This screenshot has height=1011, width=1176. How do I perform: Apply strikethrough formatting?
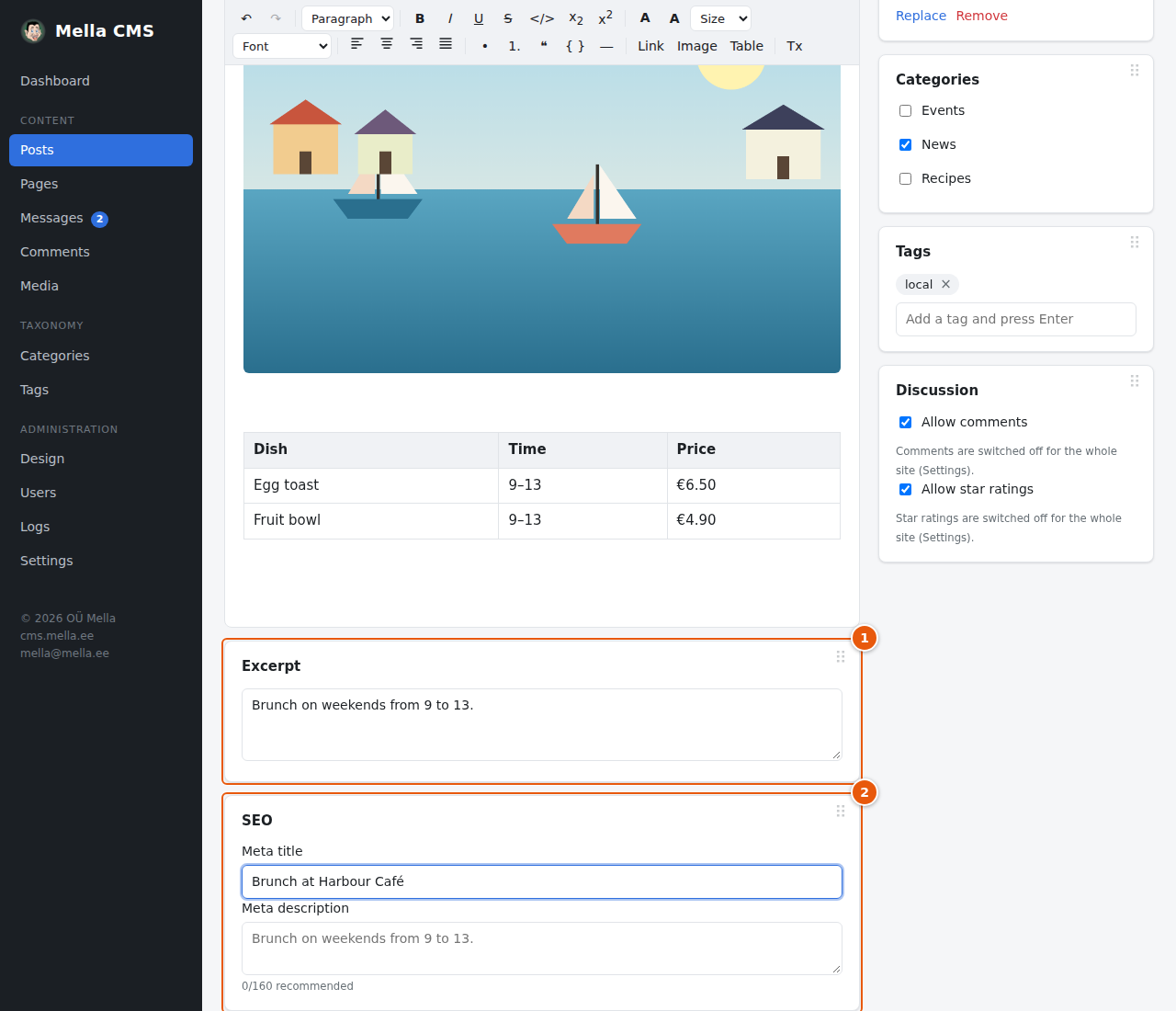coord(508,18)
